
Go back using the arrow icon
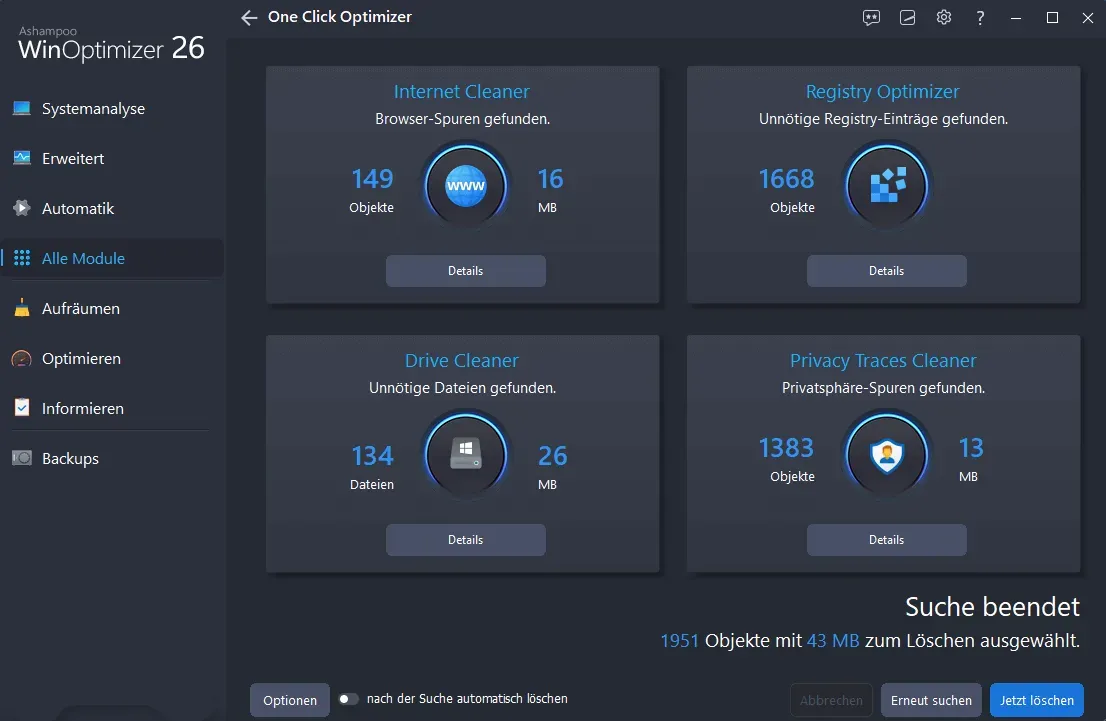[x=249, y=18]
